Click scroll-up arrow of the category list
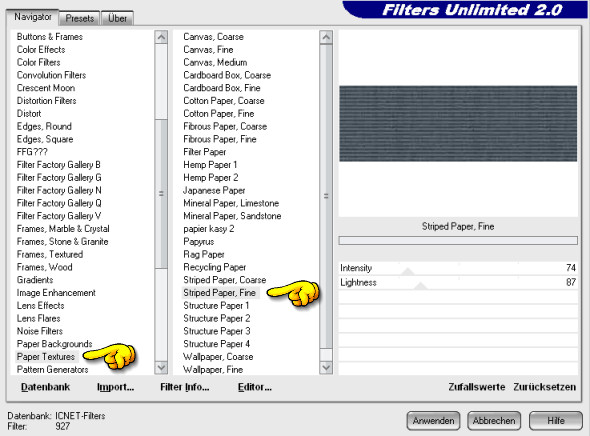 pyautogui.click(x=161, y=37)
